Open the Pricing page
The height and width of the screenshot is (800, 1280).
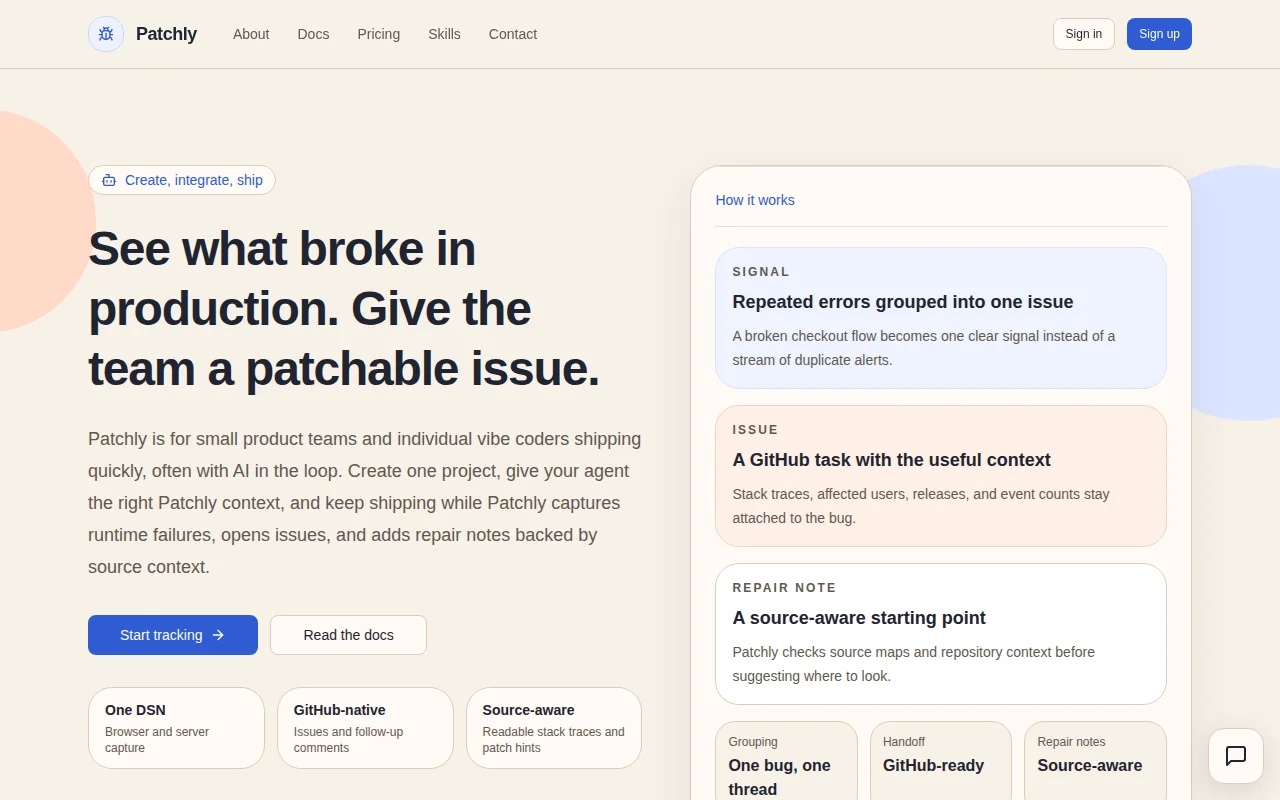pos(379,34)
